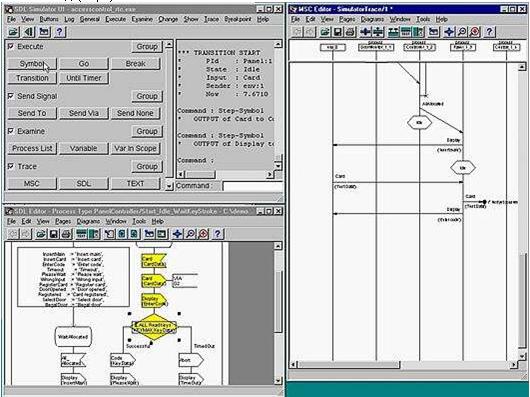The width and height of the screenshot is (530, 397).
Task: Click the down arrow below the simulator button panel scrollbar
Action: [169, 185]
